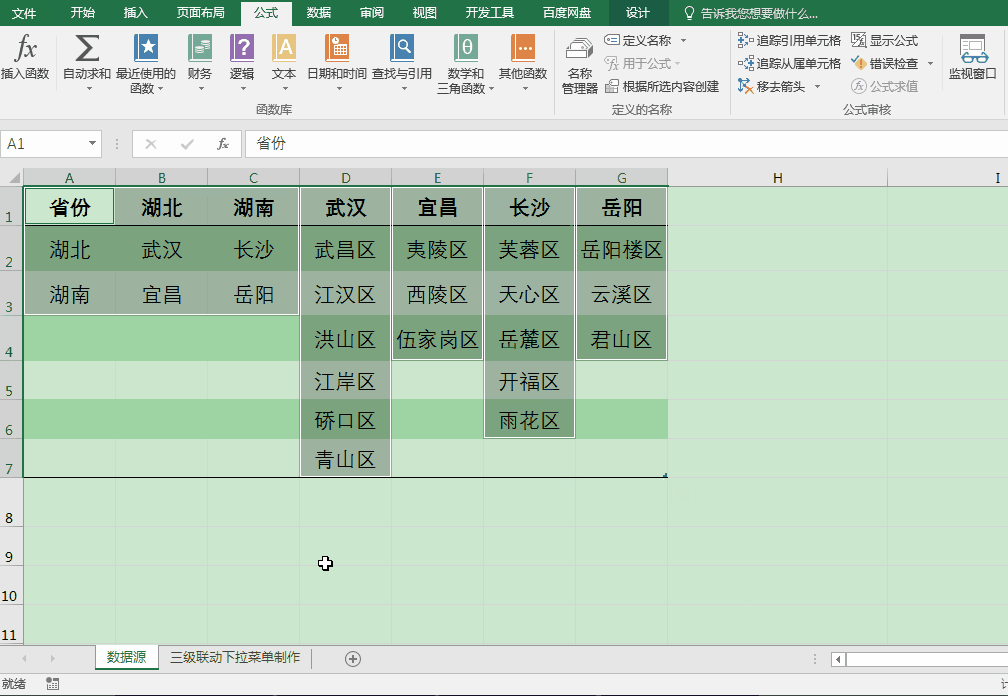The height and width of the screenshot is (696, 1008).
Task: Switch to the View (视图) ribbon tab
Action: pyautogui.click(x=424, y=13)
